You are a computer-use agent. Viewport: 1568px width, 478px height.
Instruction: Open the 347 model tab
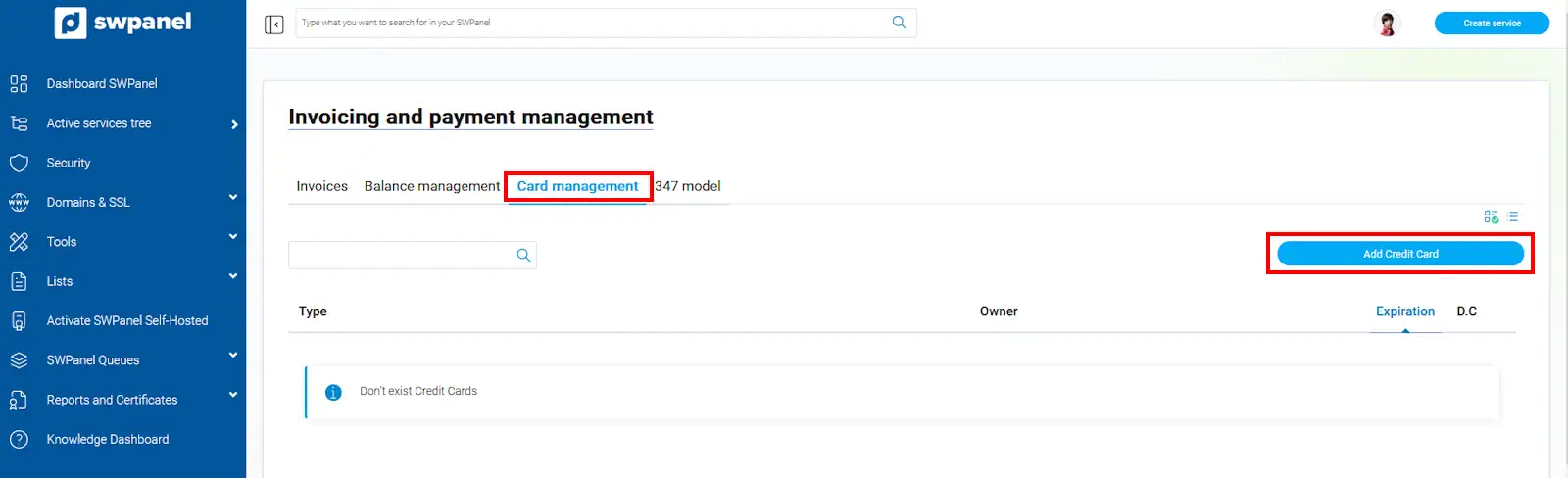pos(688,186)
